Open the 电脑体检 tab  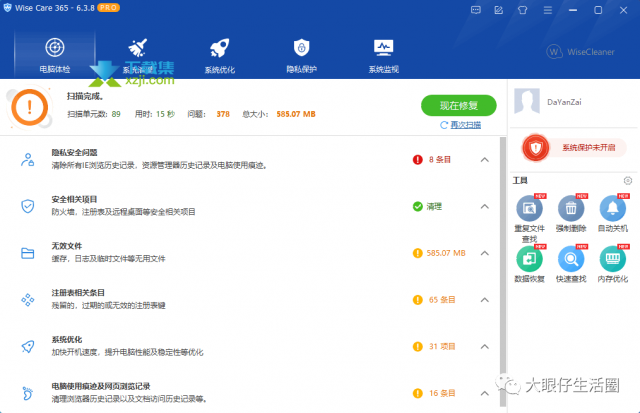(x=55, y=55)
